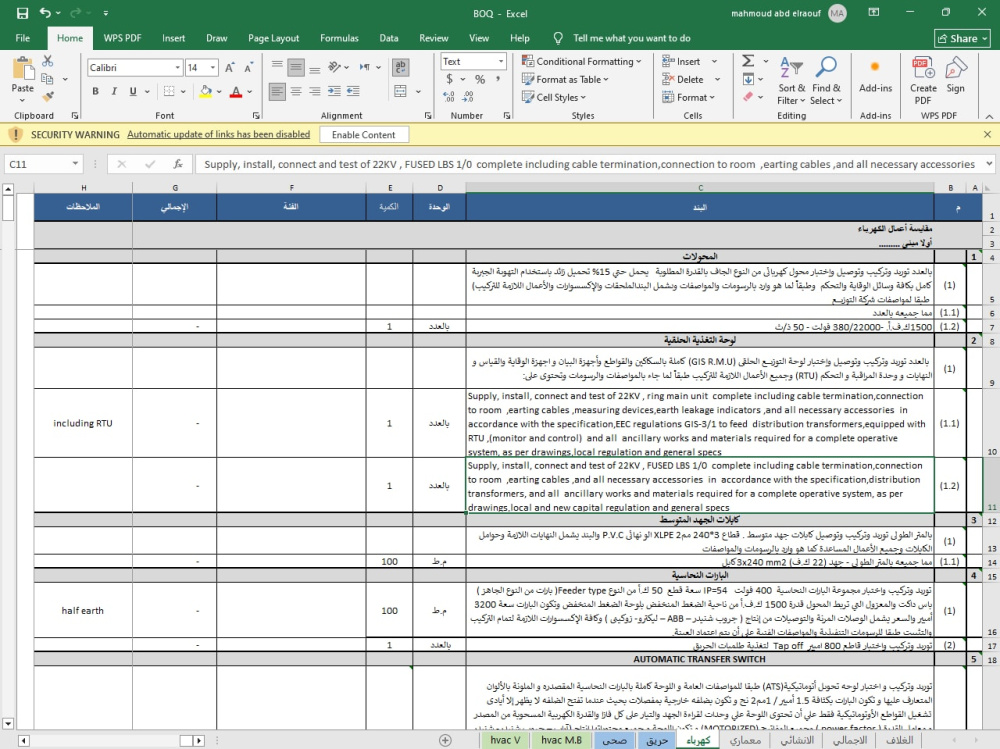Switch to hvac V sheet tab
1000x749 pixels.
505,740
